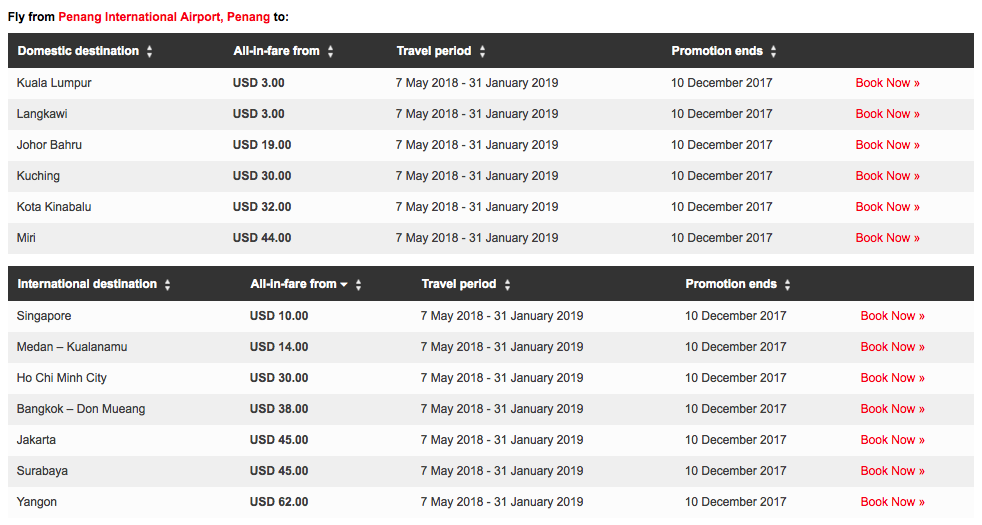Click sort arrows beside international All-in-fare from
The width and height of the screenshot is (982, 525).
point(358,284)
